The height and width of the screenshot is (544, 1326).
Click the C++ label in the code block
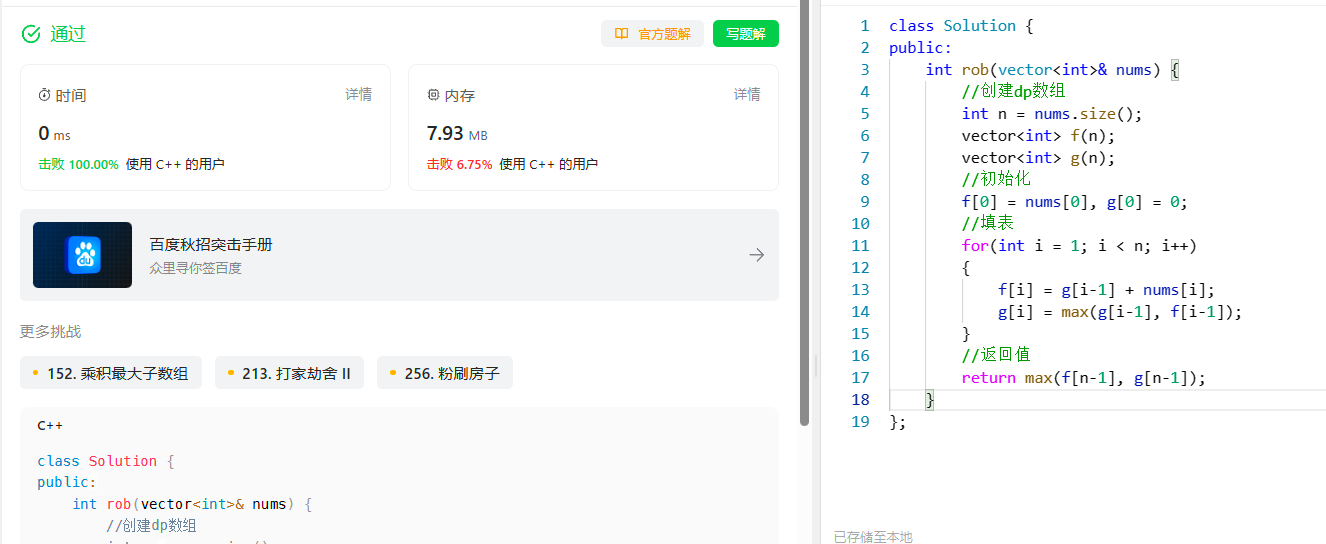(x=50, y=425)
